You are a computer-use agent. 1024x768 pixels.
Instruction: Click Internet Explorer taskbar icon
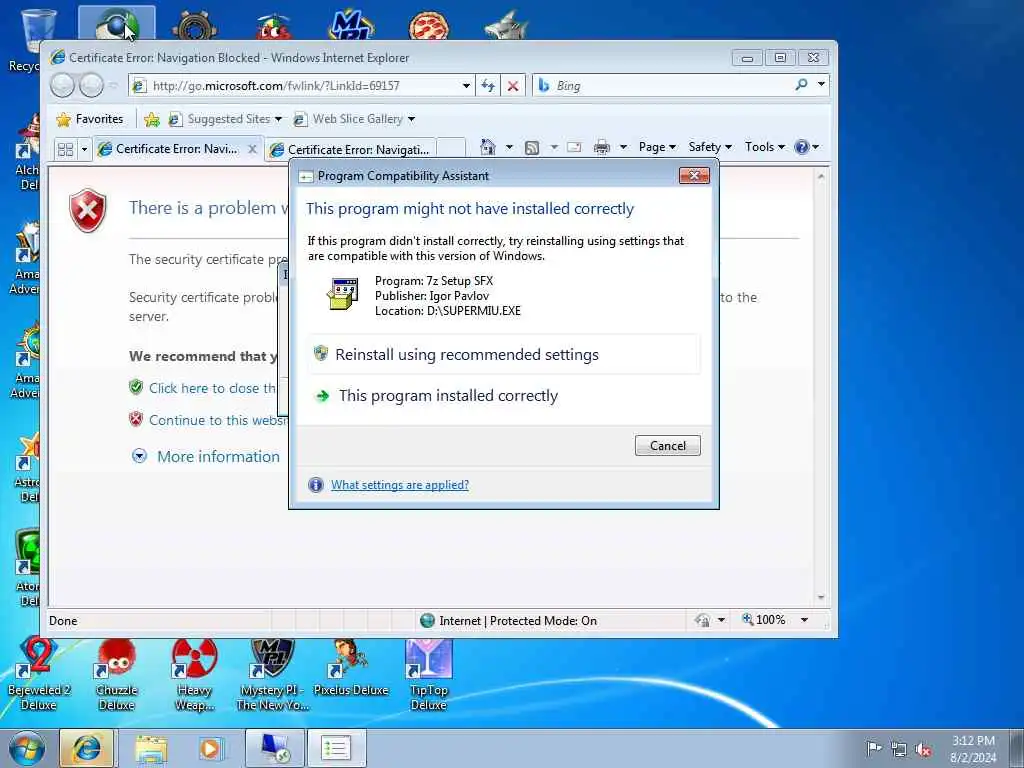87,748
